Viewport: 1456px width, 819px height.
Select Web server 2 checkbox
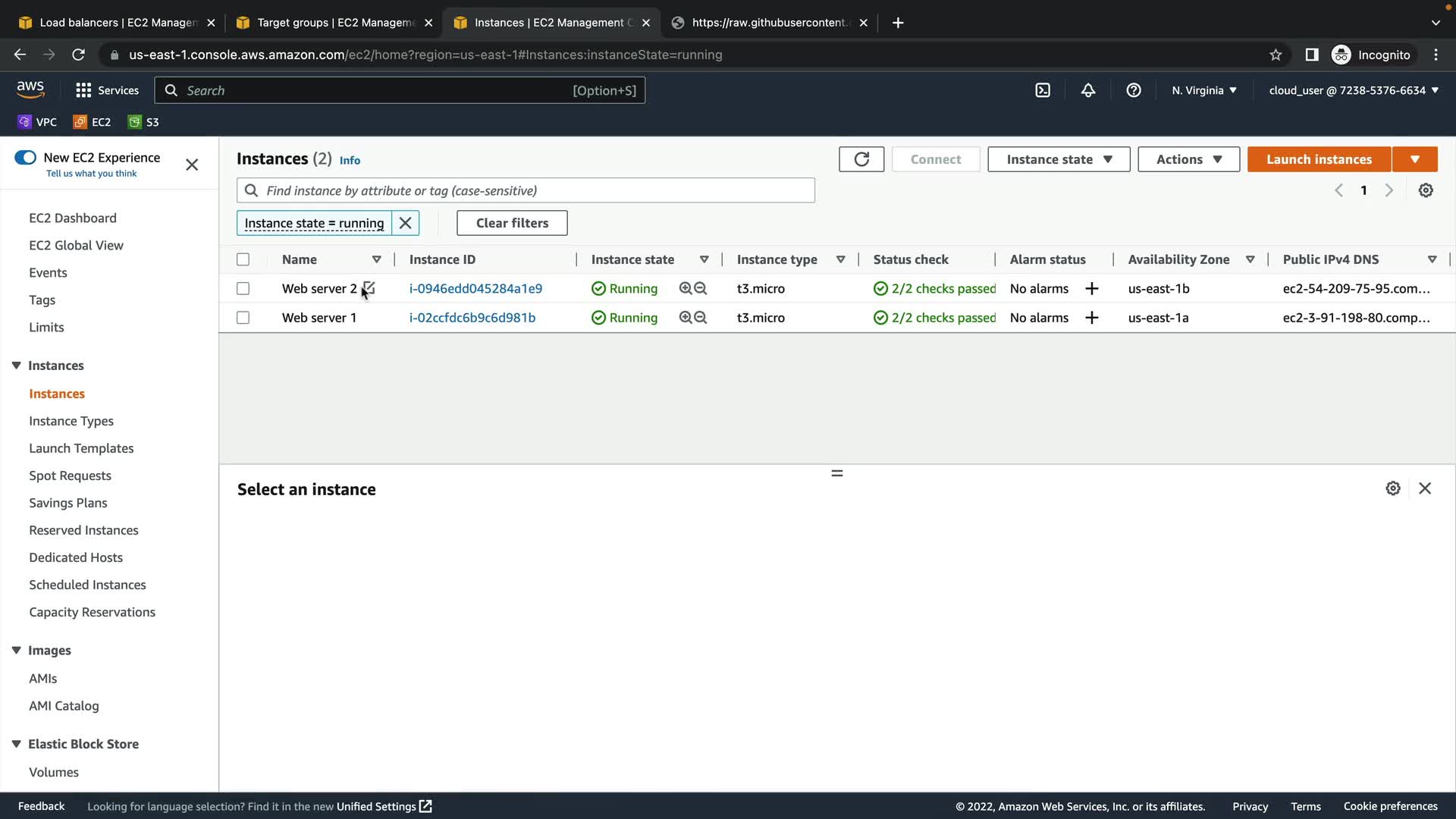pos(243,289)
